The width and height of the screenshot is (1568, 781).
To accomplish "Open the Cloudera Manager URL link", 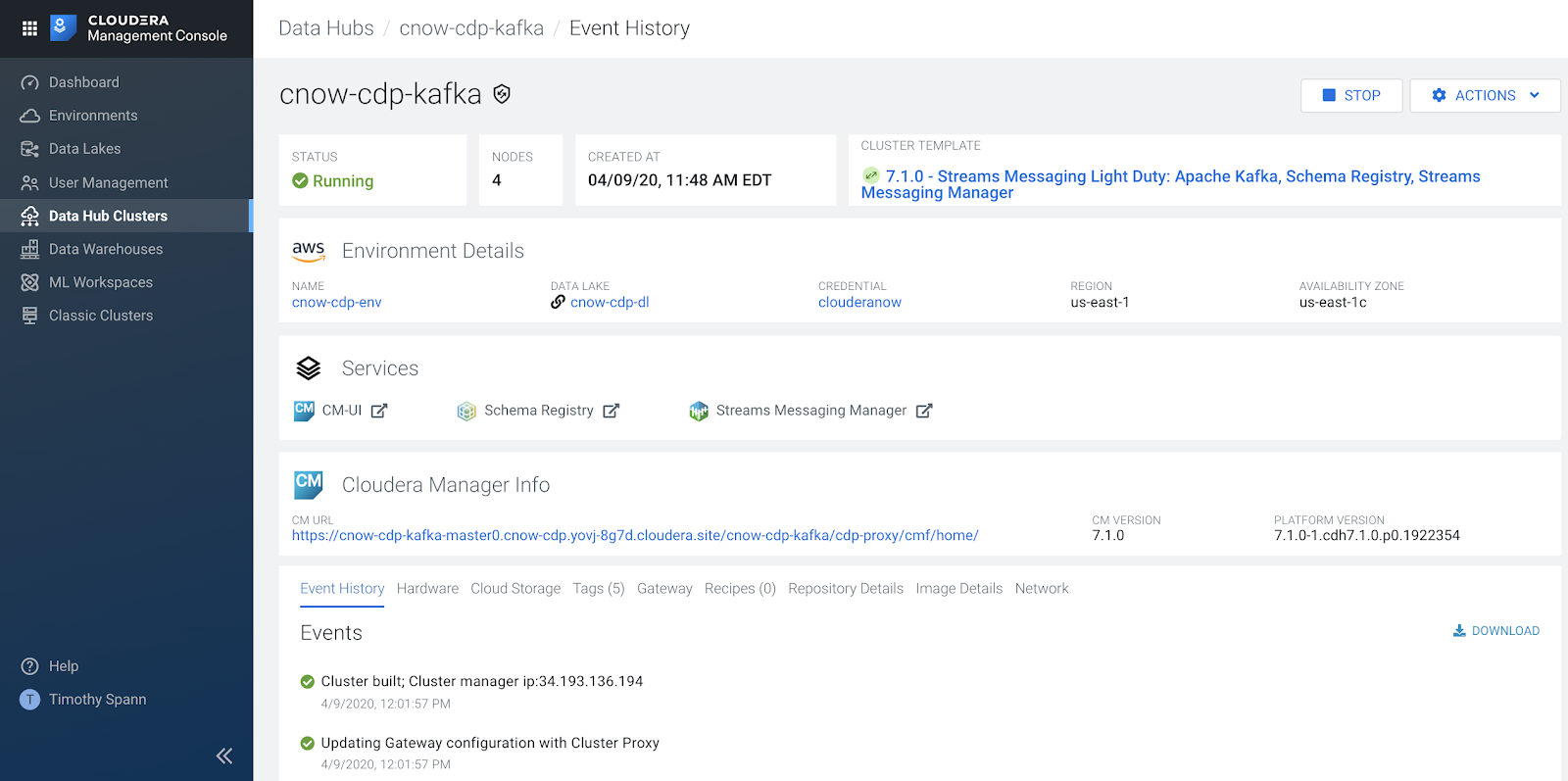I will 635,535.
